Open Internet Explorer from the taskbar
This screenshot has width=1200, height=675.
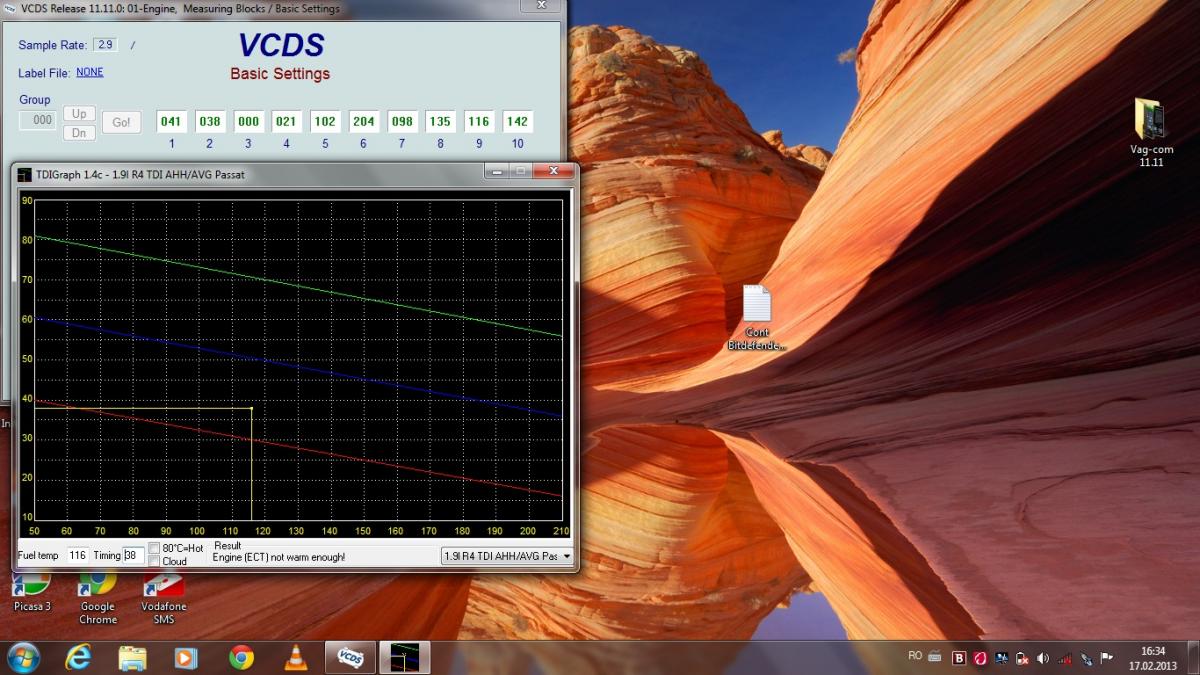coord(78,657)
